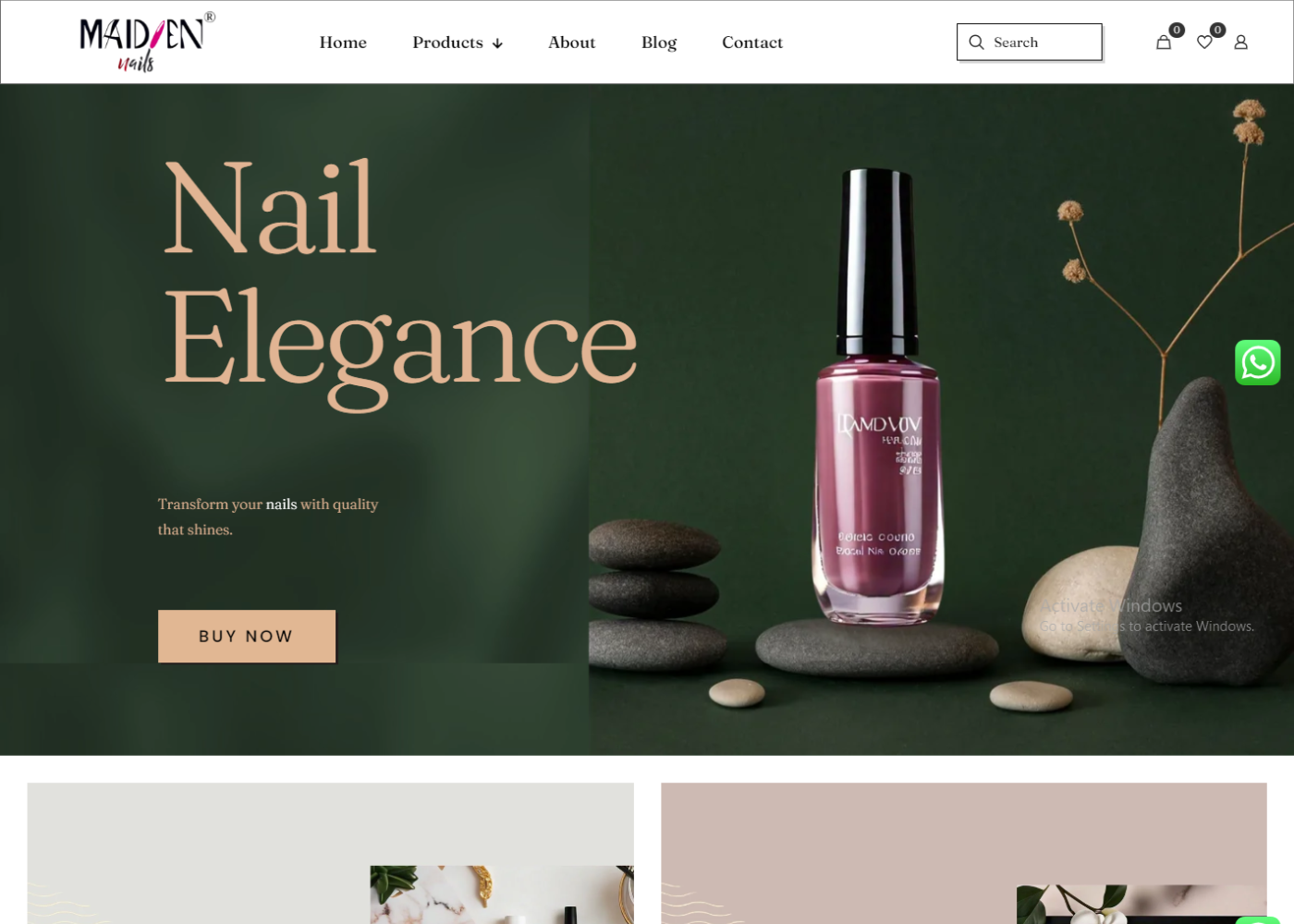
Task: Click the wishlist count badge
Action: tap(1218, 30)
